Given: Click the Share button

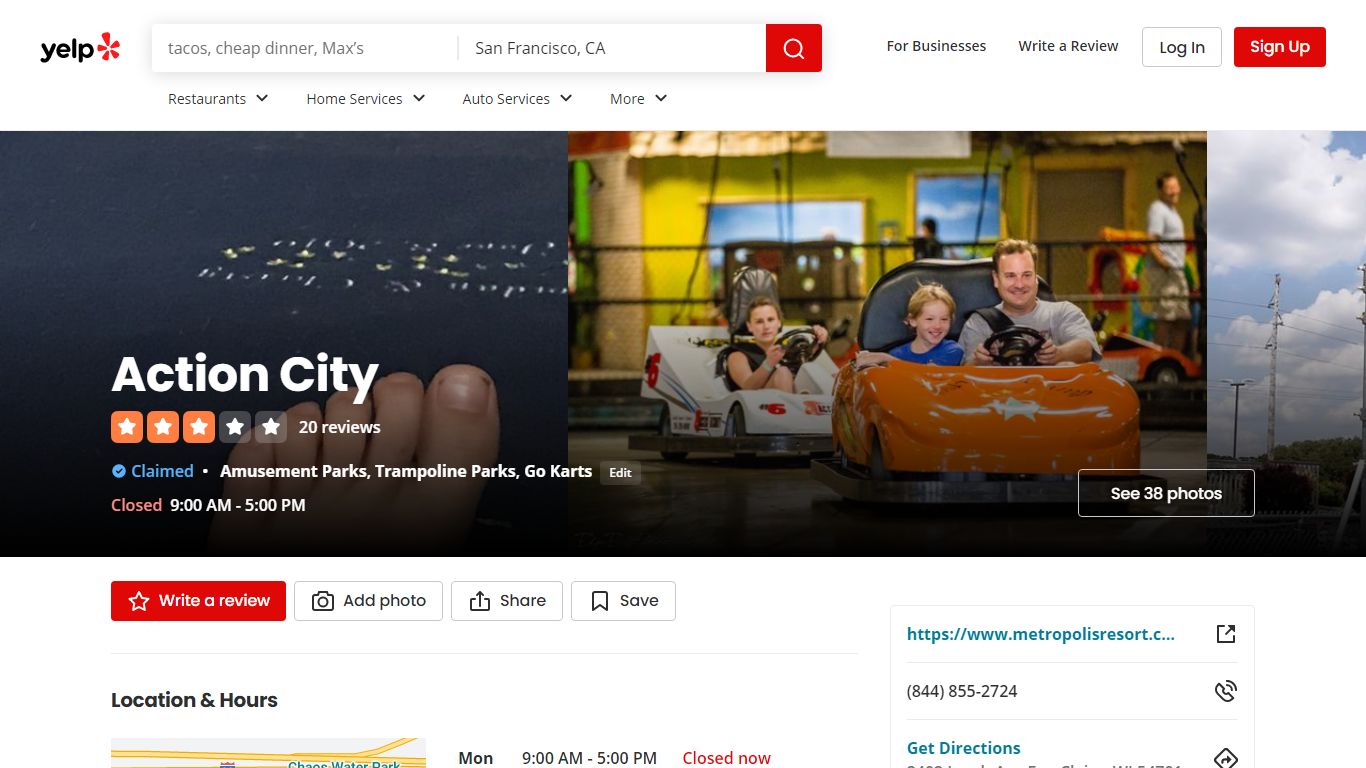Looking at the screenshot, I should tap(507, 601).
